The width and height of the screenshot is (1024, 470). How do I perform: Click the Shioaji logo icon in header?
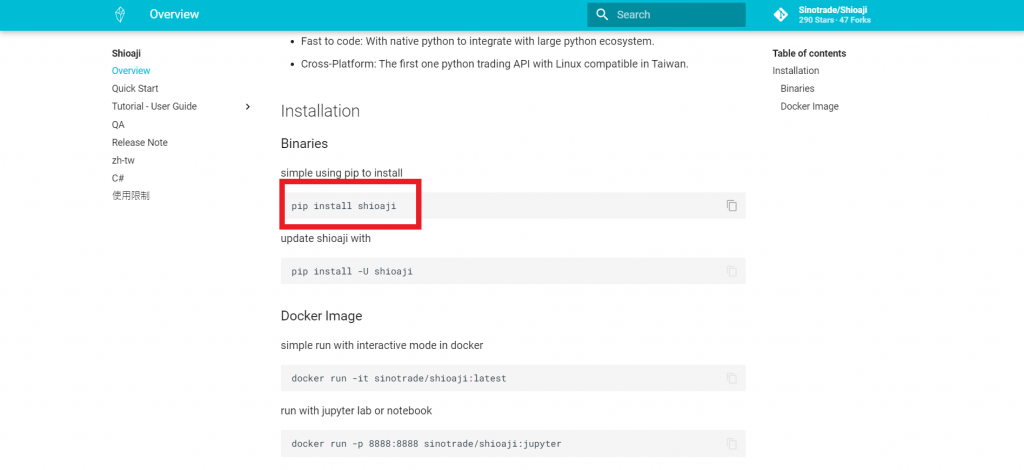pyautogui.click(x=120, y=14)
